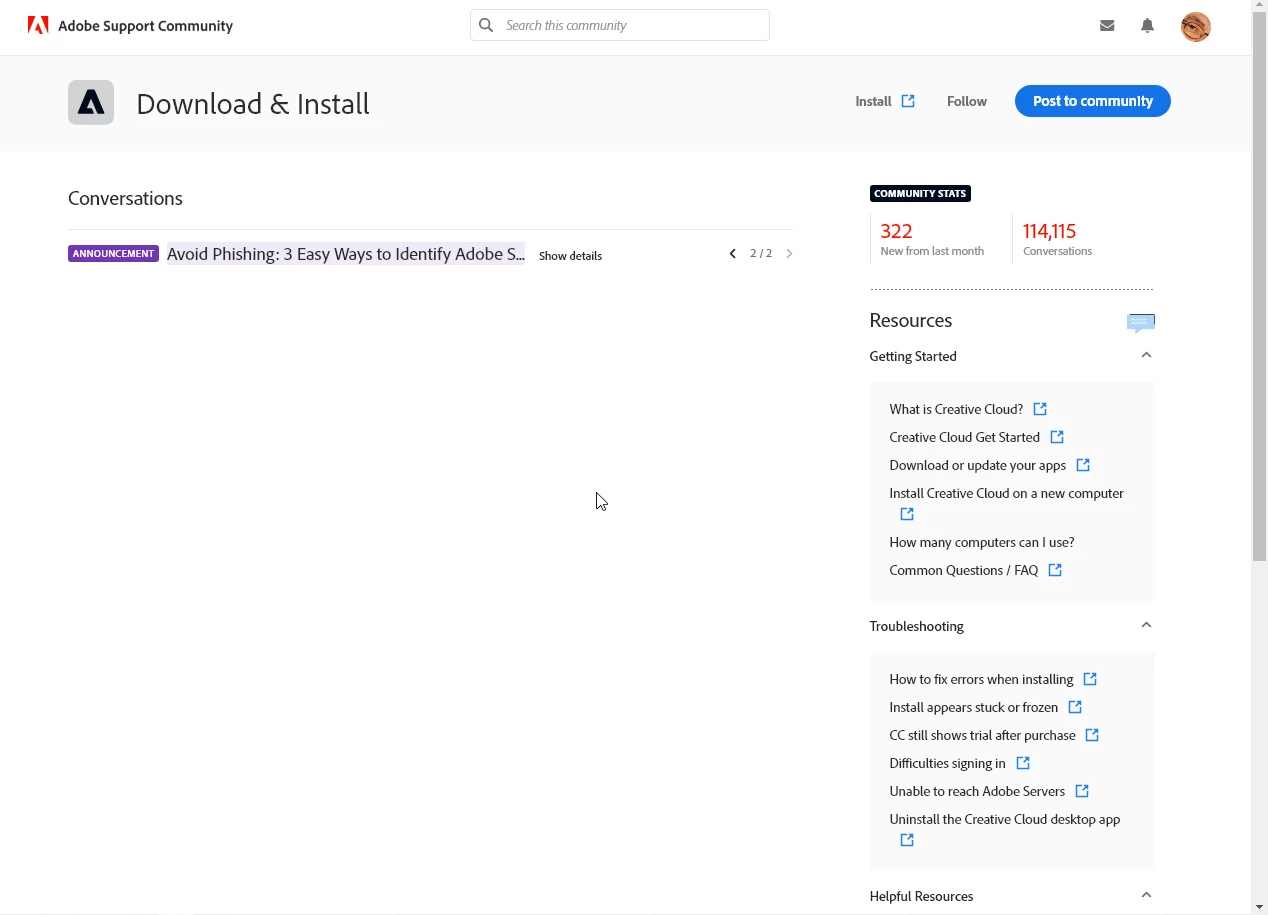The height and width of the screenshot is (915, 1268).
Task: Open Uninstall the Creative Cloud desktop app
Action: pyautogui.click(x=1004, y=819)
